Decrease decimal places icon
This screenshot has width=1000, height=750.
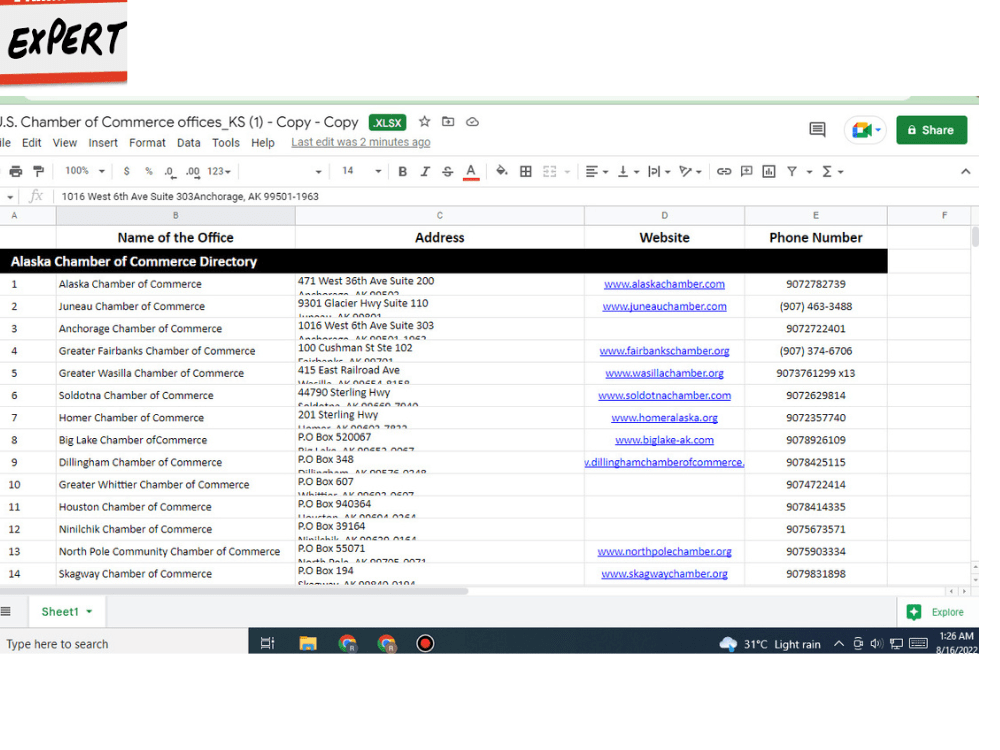point(170,172)
